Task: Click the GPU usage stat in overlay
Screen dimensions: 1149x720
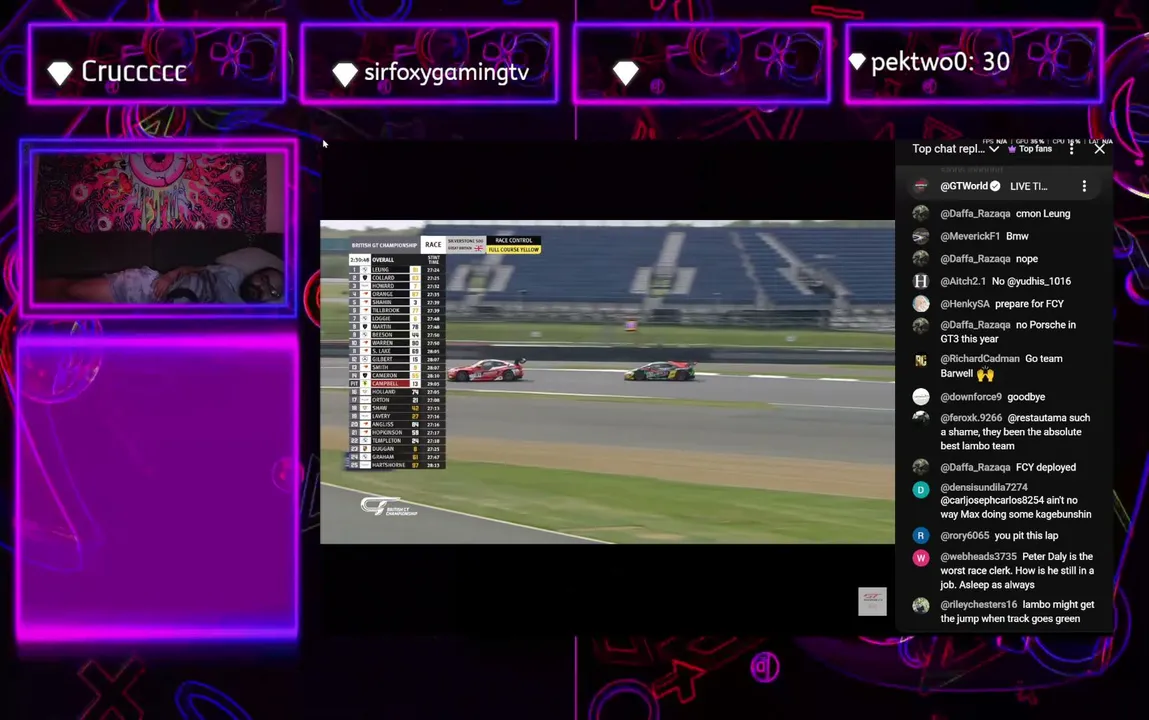Action: point(1030,141)
